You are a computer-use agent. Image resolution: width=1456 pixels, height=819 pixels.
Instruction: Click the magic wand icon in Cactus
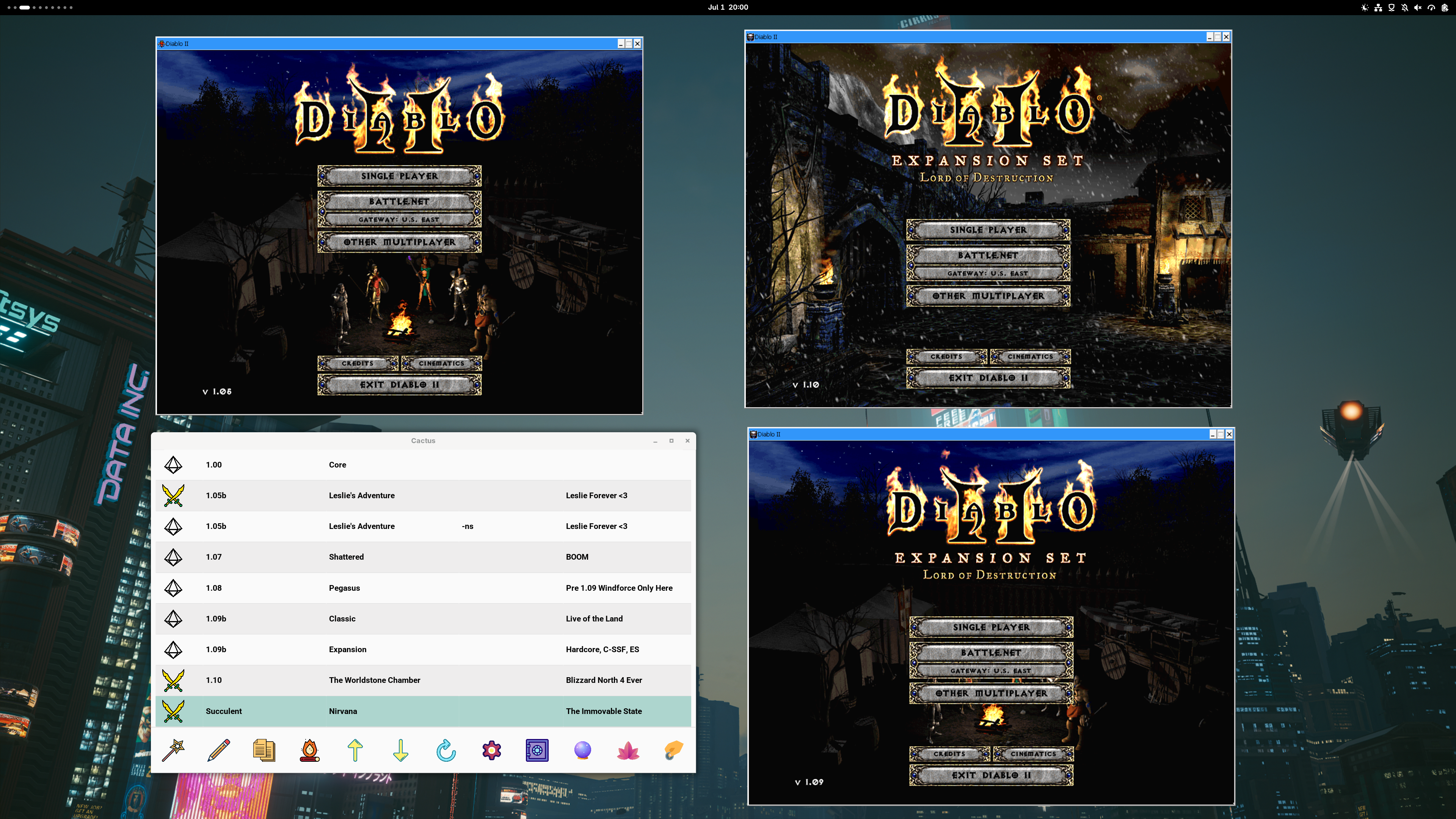click(x=174, y=750)
